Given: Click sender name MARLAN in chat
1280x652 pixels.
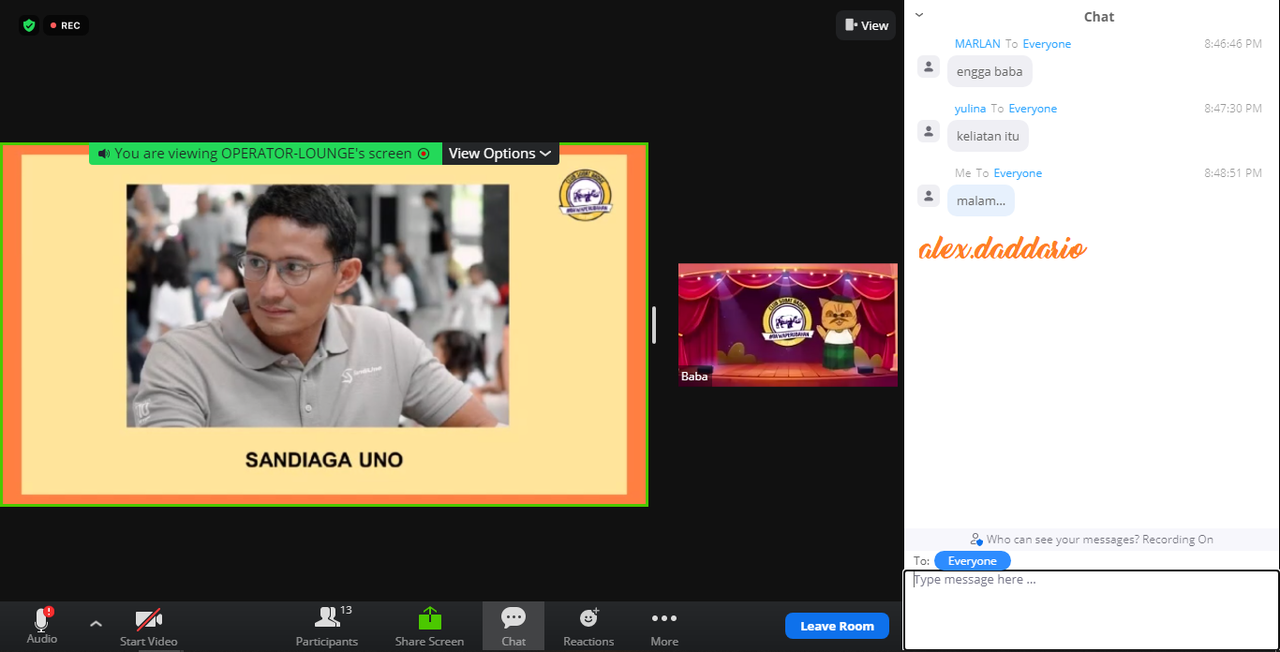Looking at the screenshot, I should pyautogui.click(x=978, y=44).
